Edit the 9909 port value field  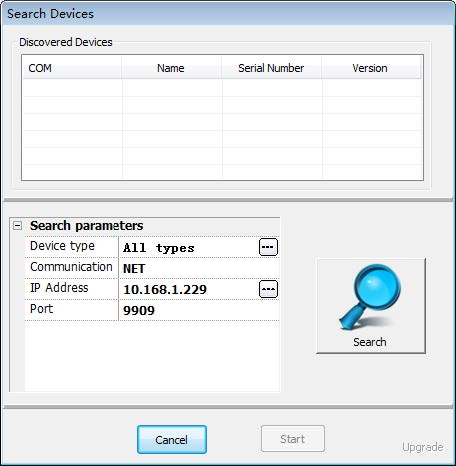point(199,310)
